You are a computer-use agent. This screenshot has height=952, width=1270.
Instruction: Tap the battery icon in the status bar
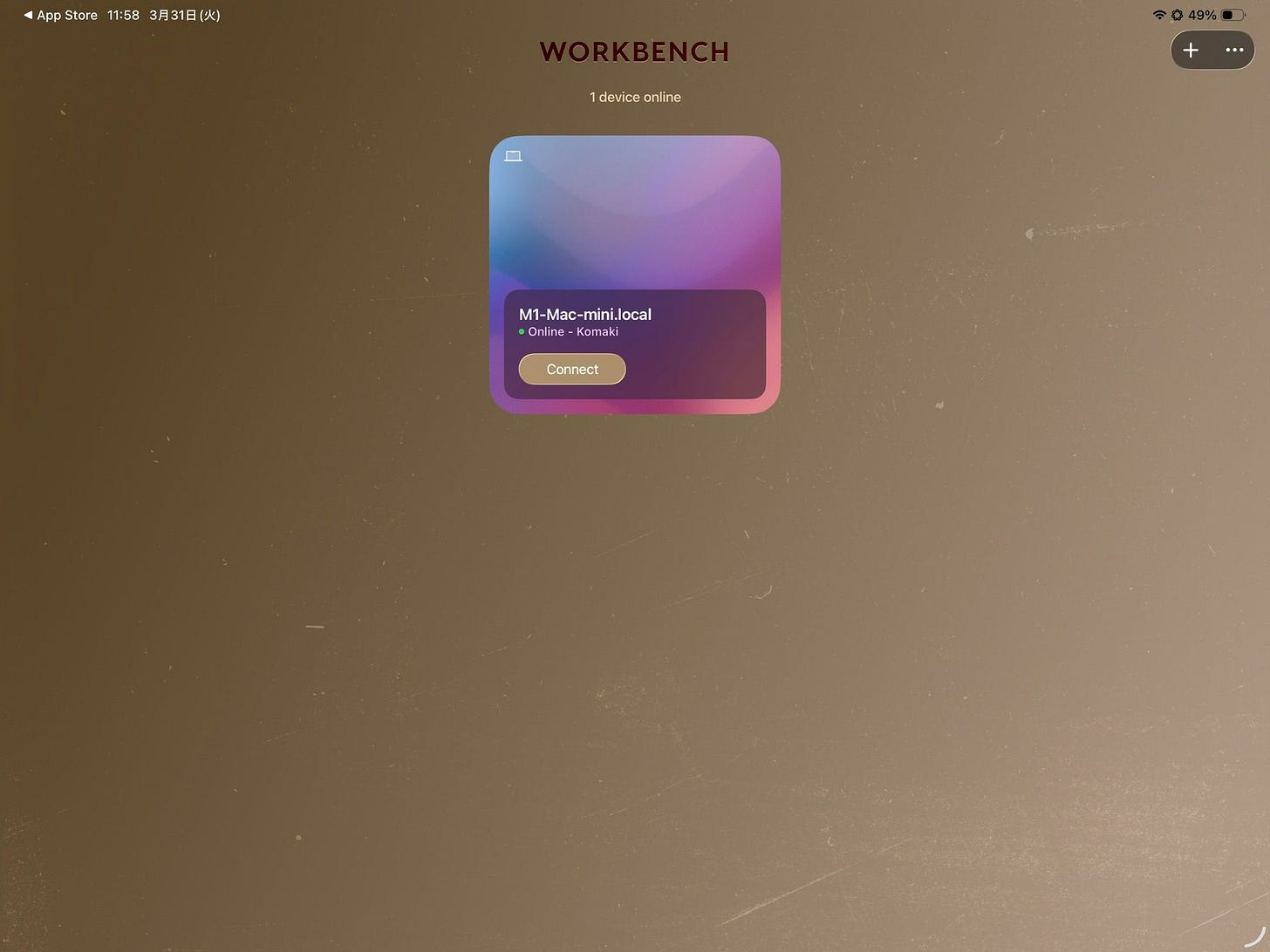pos(1232,14)
